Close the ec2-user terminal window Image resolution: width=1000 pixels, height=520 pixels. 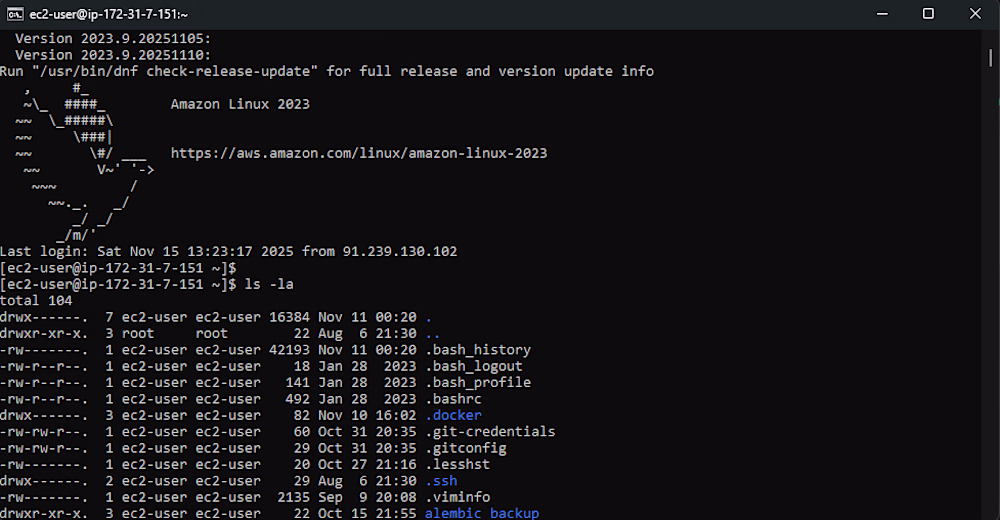(x=975, y=14)
